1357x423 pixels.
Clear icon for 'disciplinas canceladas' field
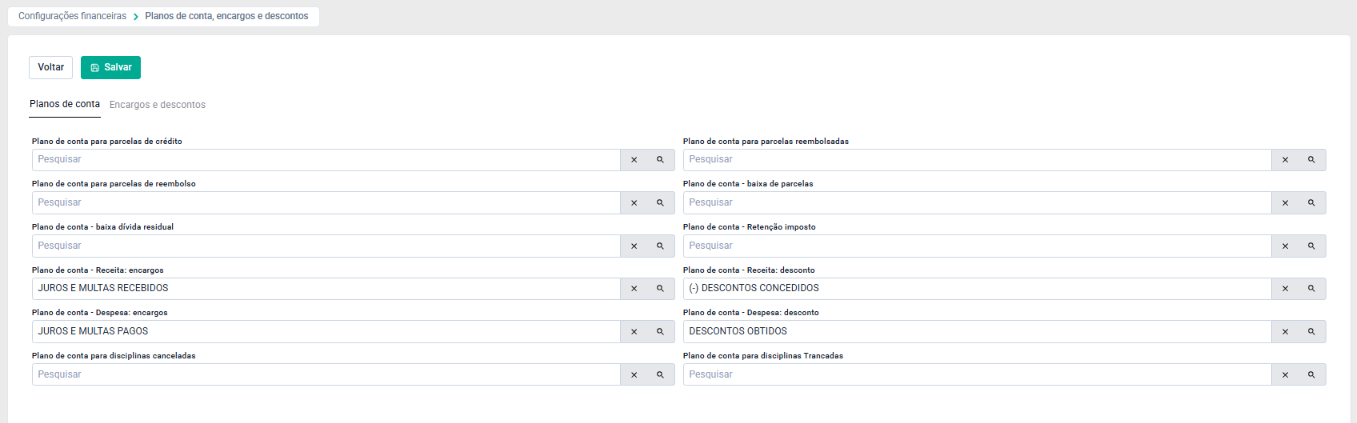pyautogui.click(x=634, y=375)
